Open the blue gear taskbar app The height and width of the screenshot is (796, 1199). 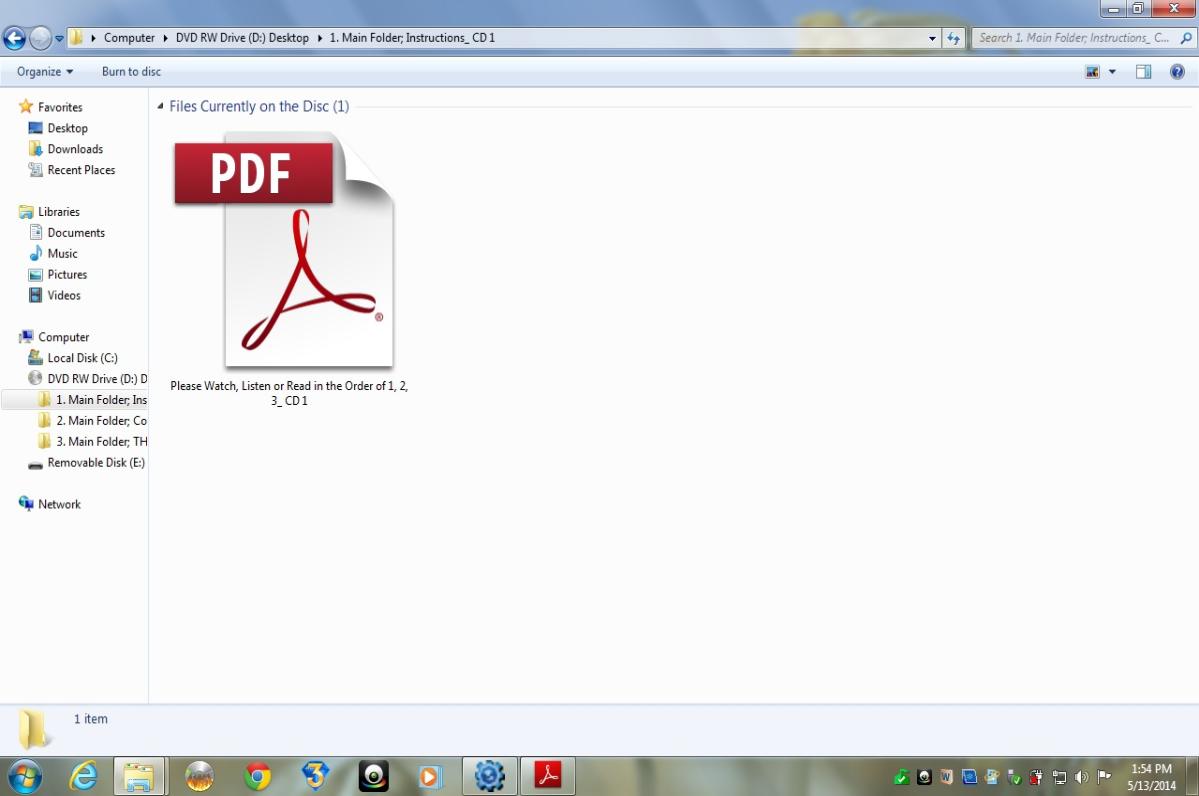(489, 777)
